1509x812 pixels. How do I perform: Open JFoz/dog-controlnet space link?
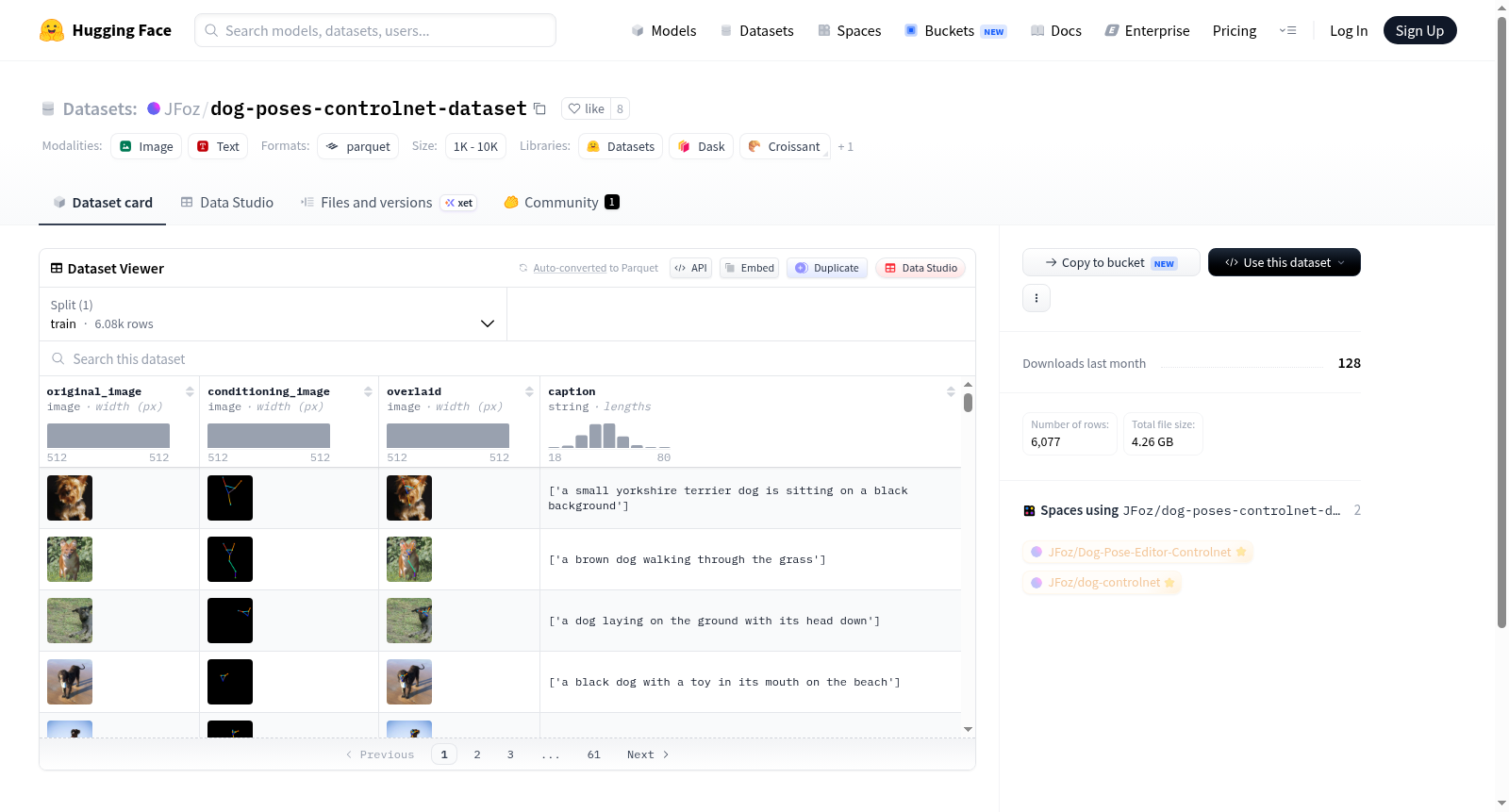[x=1103, y=582]
